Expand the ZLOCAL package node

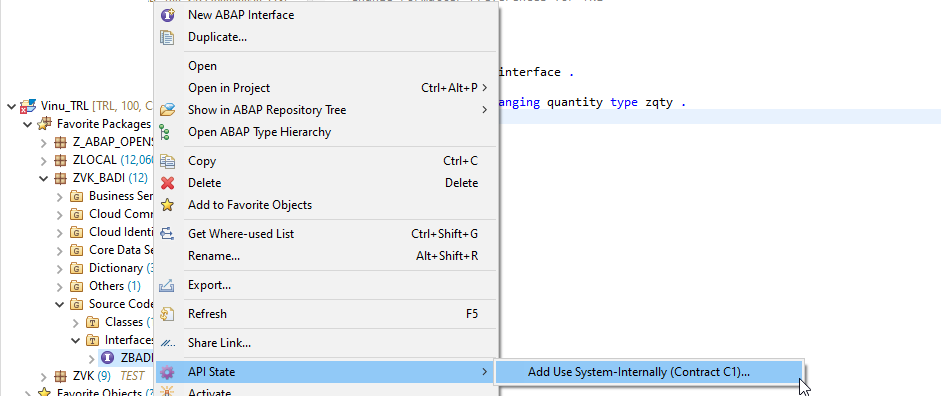[x=43, y=161]
